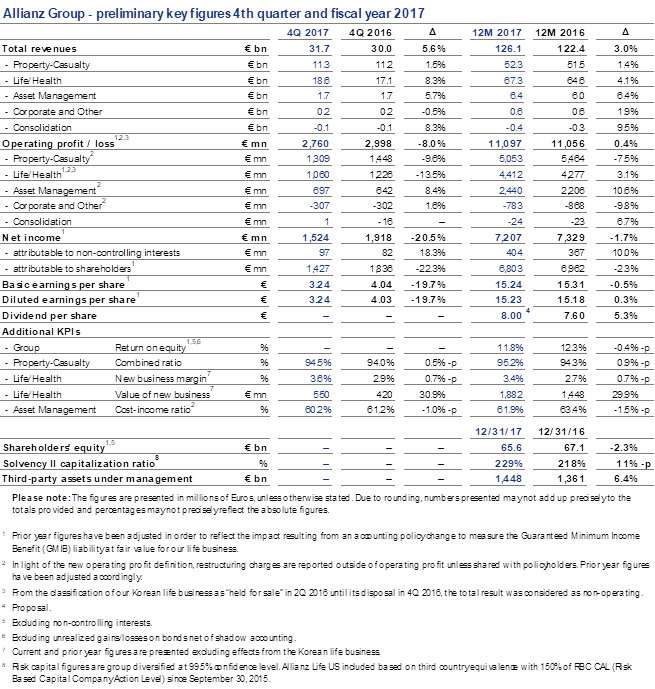
Task: Click Total revenues 12M 2017 value 126.1
Action: coord(509,49)
